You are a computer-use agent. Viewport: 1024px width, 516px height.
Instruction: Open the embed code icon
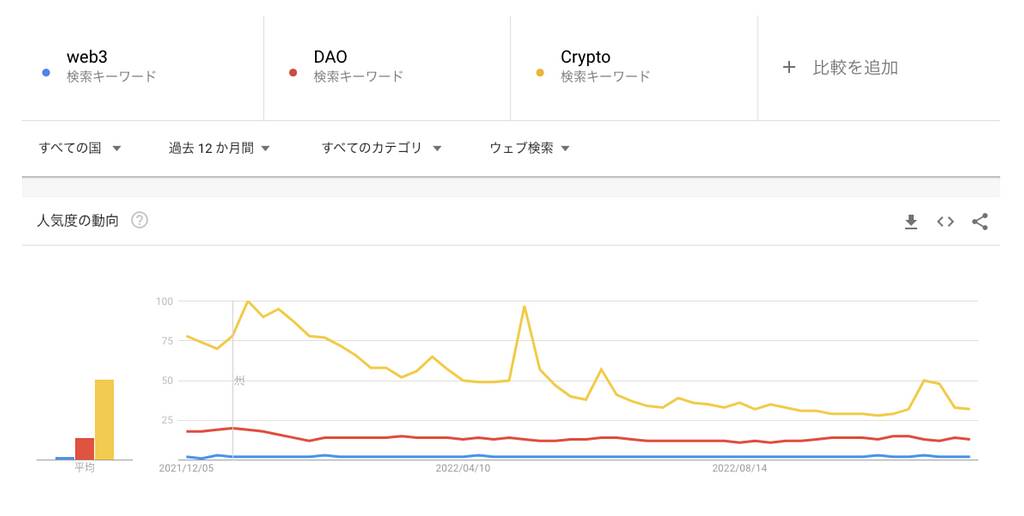coord(945,222)
